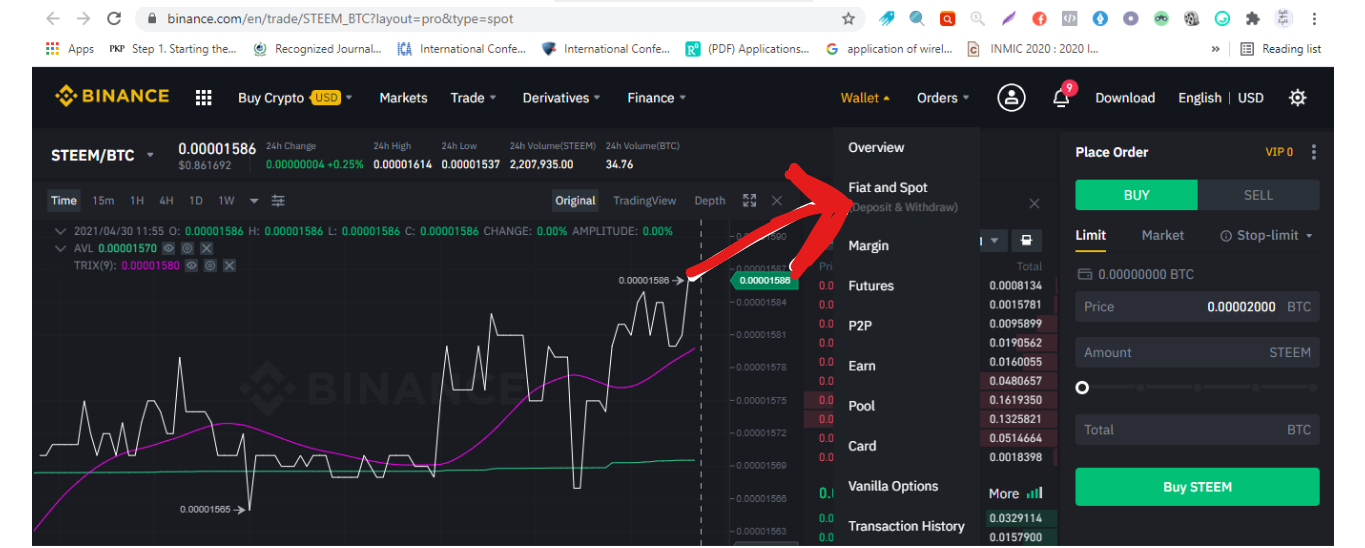The height and width of the screenshot is (548, 1365).
Task: Collapse the OHLC info row chevron
Action: pos(62,231)
